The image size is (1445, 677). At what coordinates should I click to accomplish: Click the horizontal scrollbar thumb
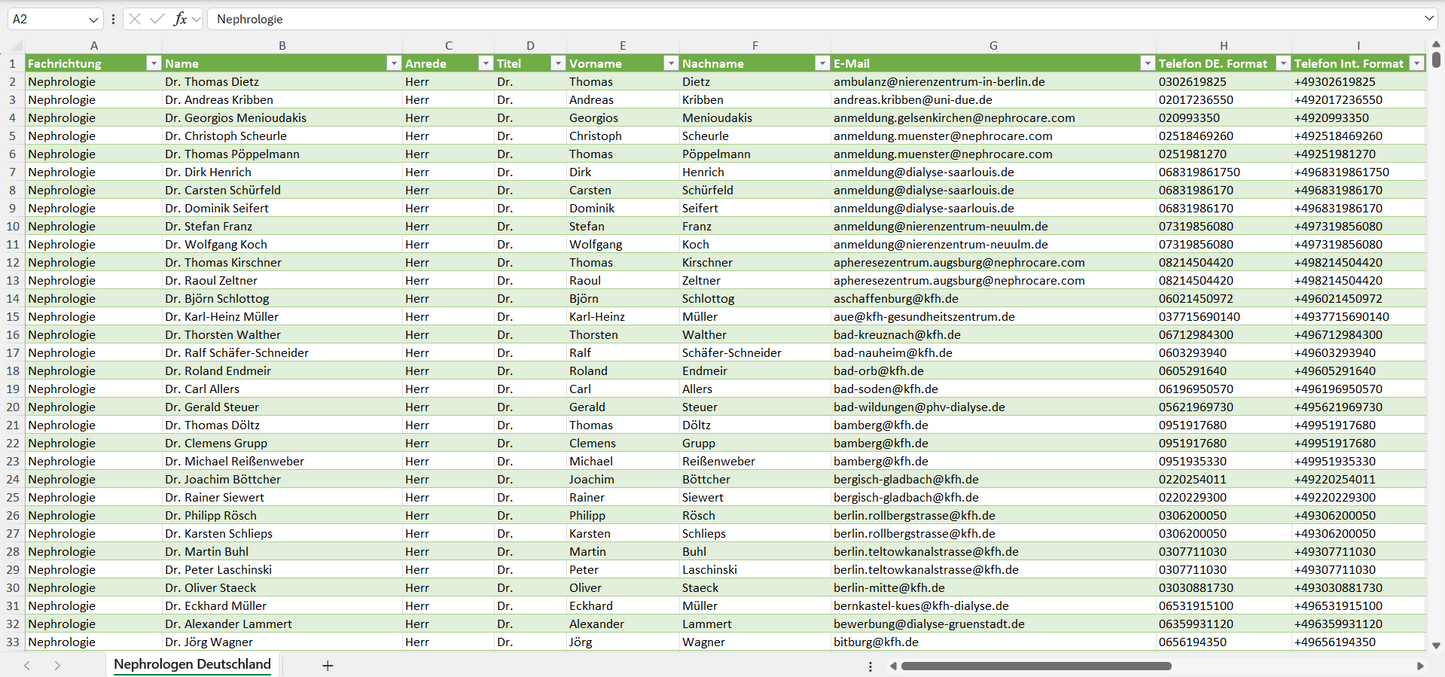pyautogui.click(x=1035, y=665)
